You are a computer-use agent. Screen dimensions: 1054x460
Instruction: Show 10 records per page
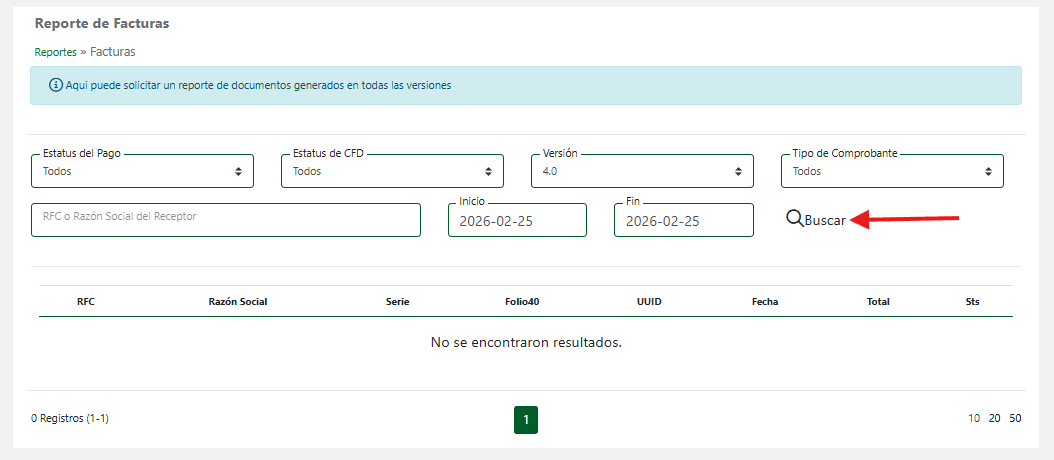click(974, 419)
